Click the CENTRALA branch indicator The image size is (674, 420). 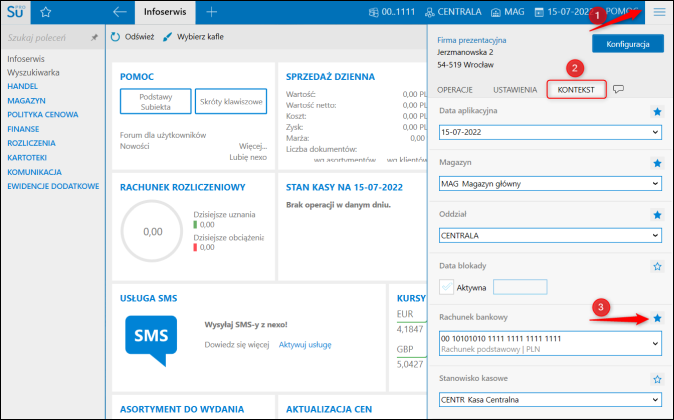click(453, 12)
